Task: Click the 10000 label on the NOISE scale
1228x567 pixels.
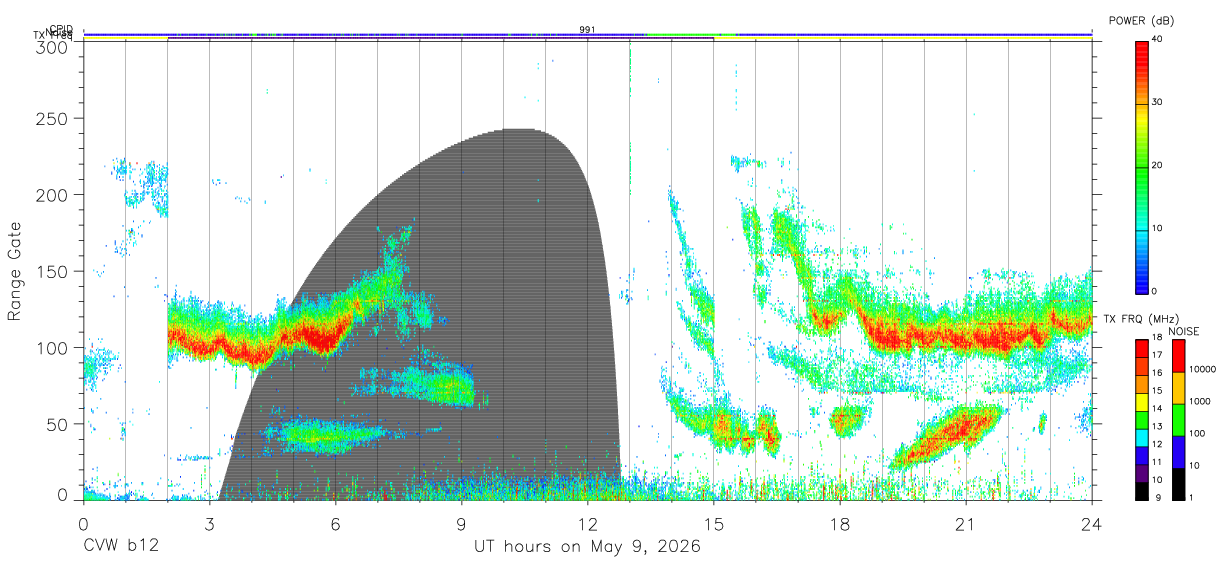Action: [x=1202, y=369]
